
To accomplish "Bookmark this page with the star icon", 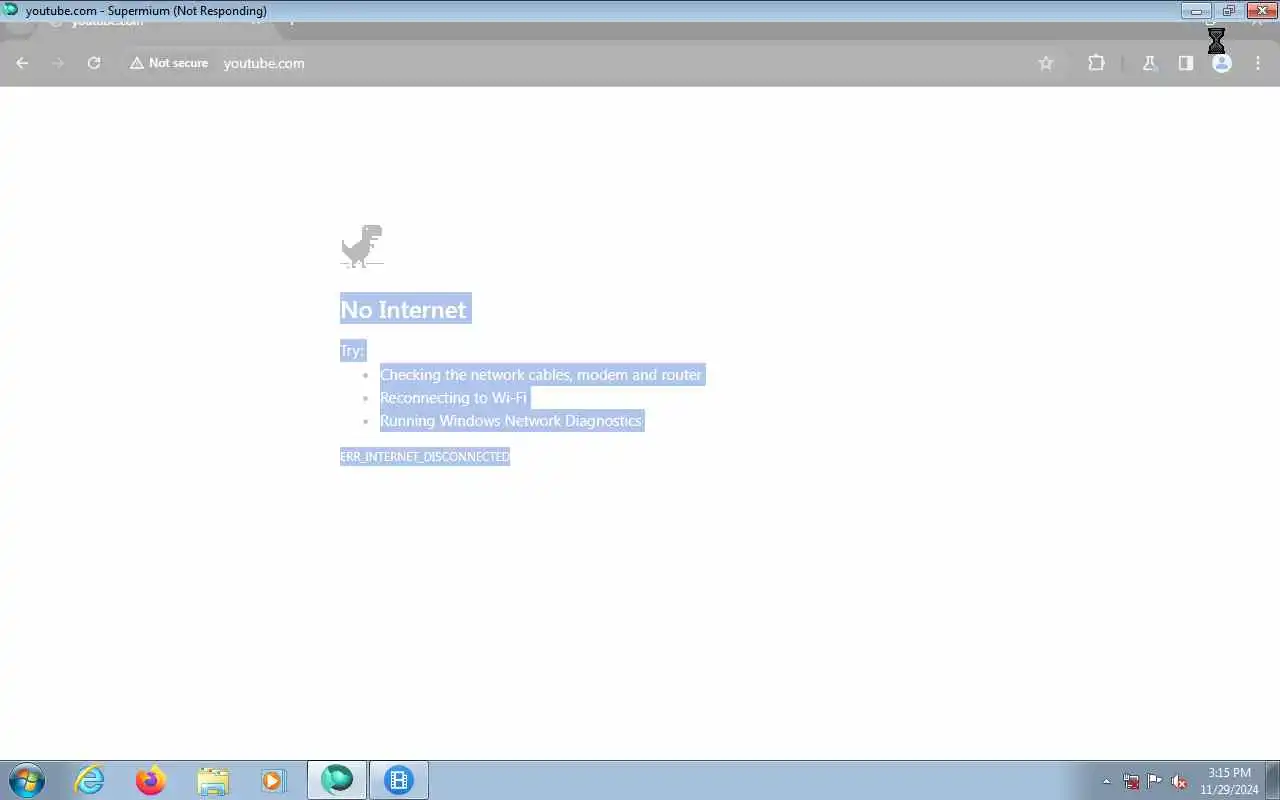I will (1046, 63).
